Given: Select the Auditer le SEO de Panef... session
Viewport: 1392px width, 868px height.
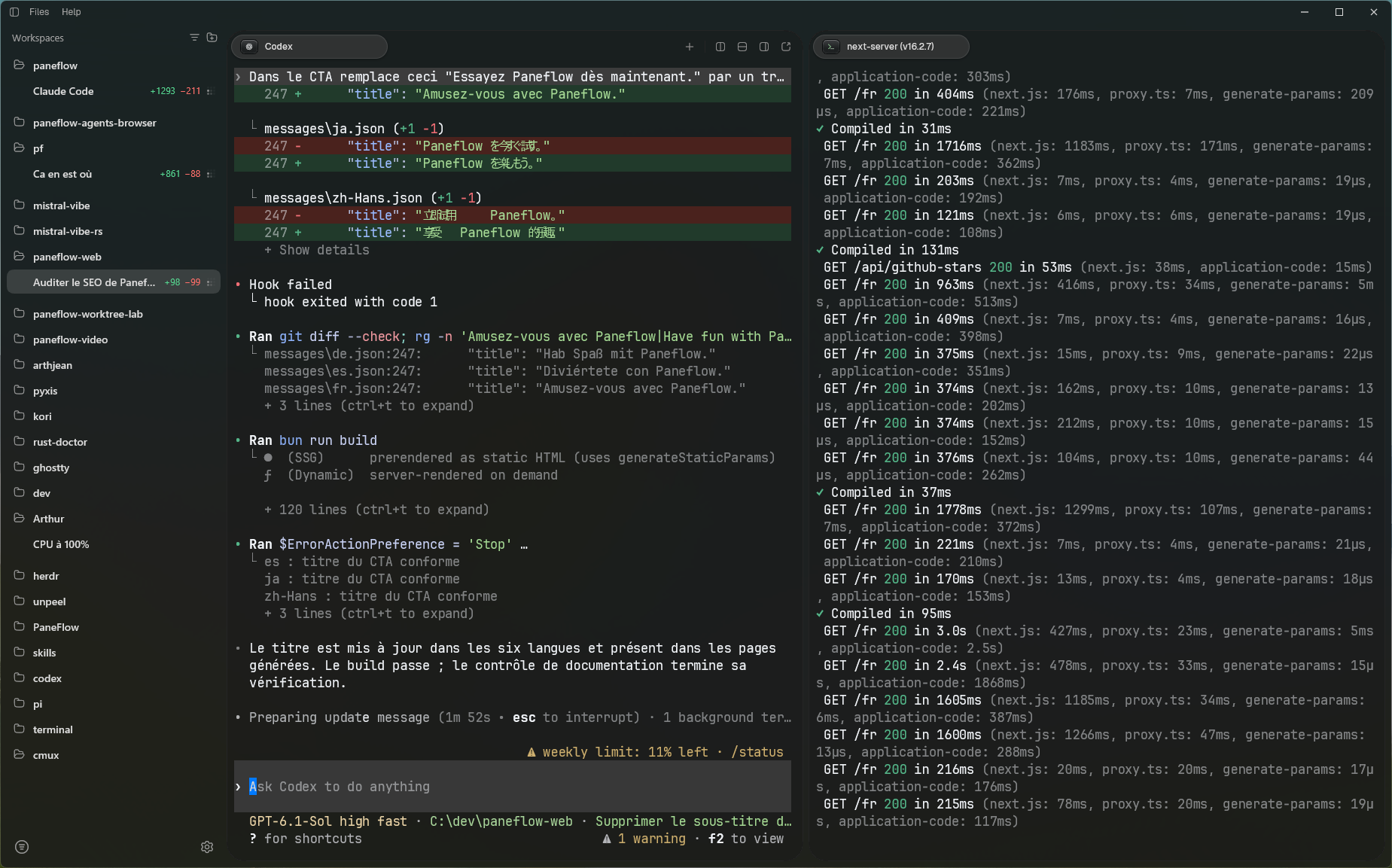Looking at the screenshot, I should (113, 282).
